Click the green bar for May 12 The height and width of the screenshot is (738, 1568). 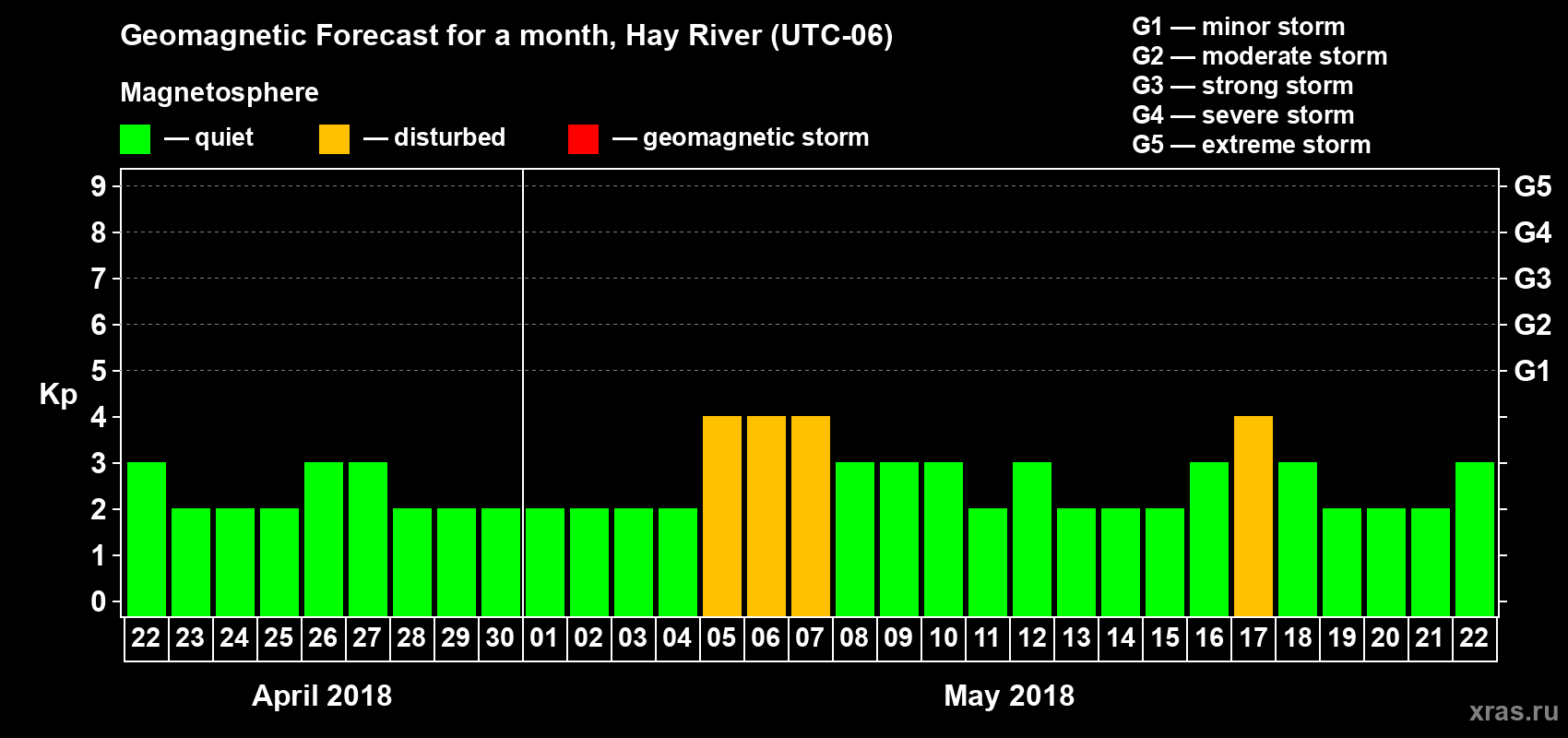(1032, 539)
